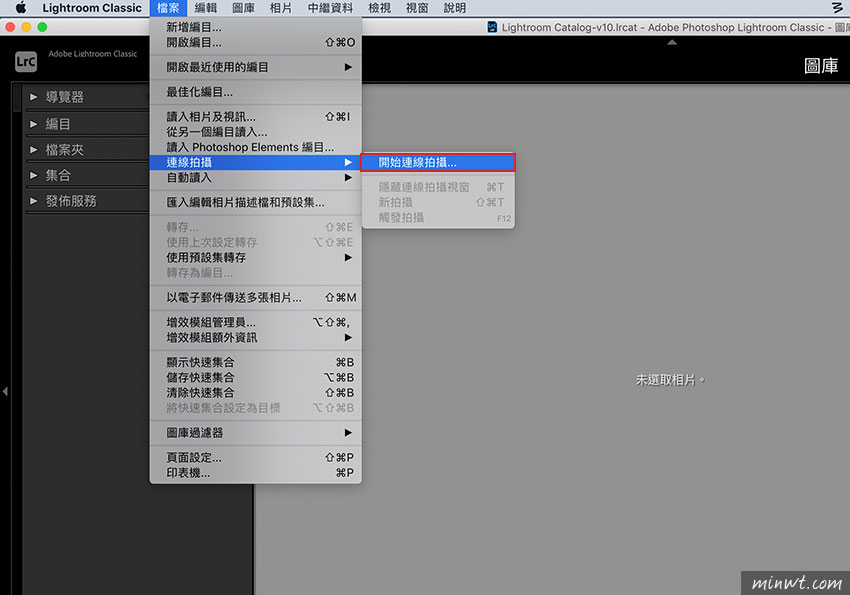Expand the 發佈服務 panel
The image size is (850, 595).
(34, 201)
